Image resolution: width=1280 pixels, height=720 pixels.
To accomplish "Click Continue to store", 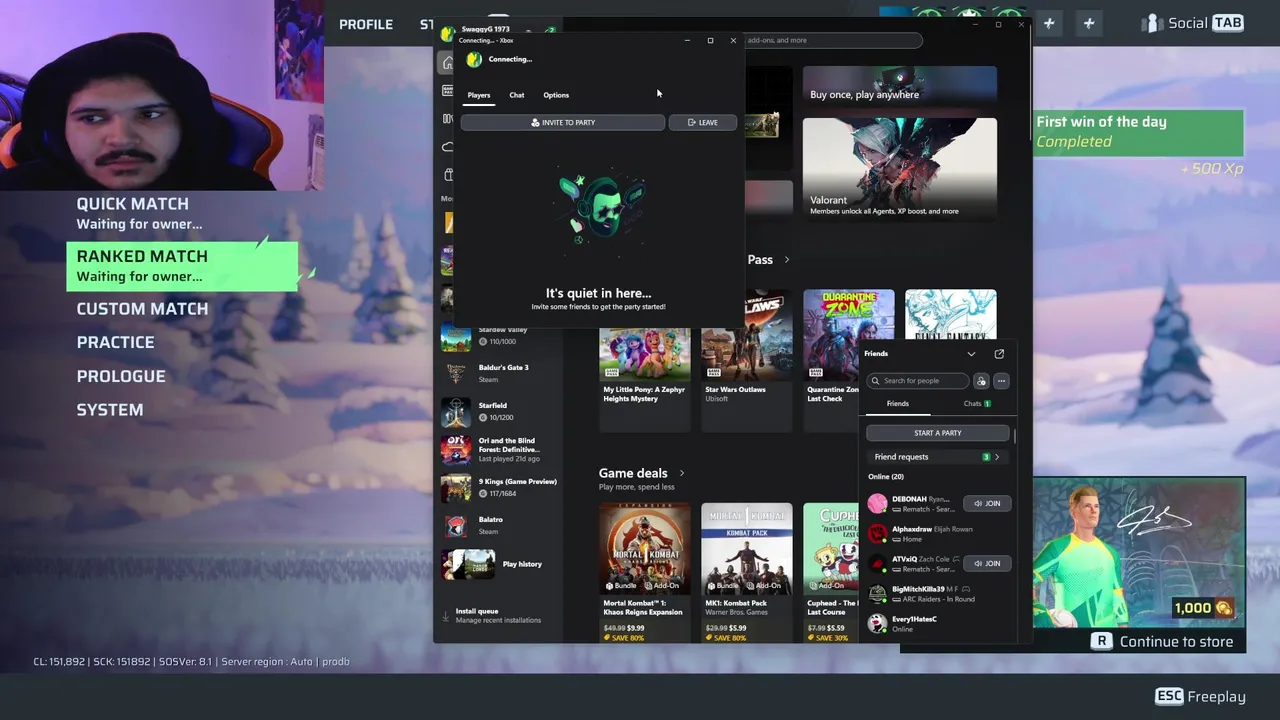I will click(1162, 642).
